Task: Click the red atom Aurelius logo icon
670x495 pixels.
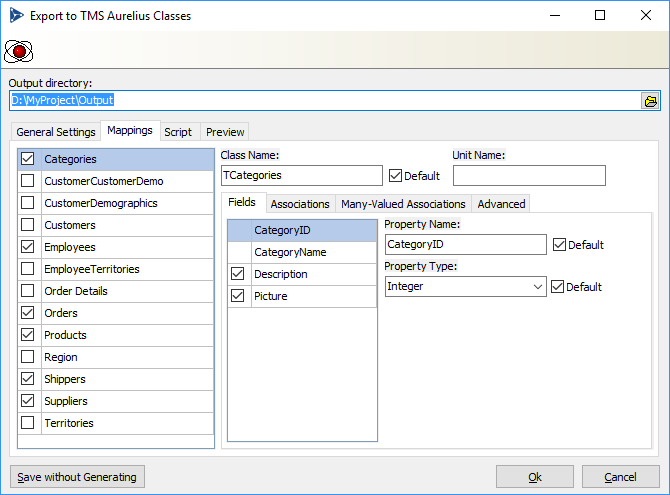Action: click(18, 51)
